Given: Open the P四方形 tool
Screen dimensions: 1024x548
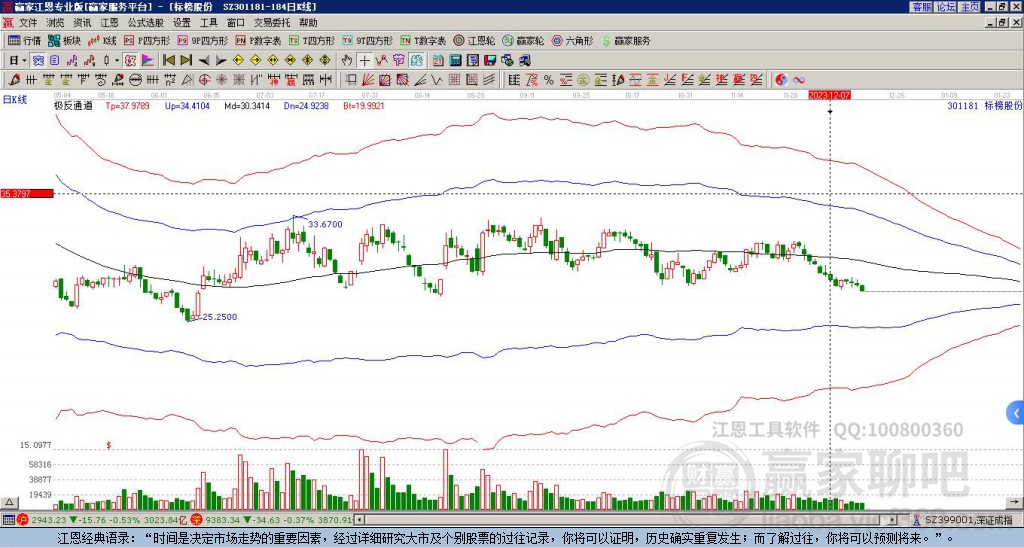Looking at the screenshot, I should tap(147, 40).
